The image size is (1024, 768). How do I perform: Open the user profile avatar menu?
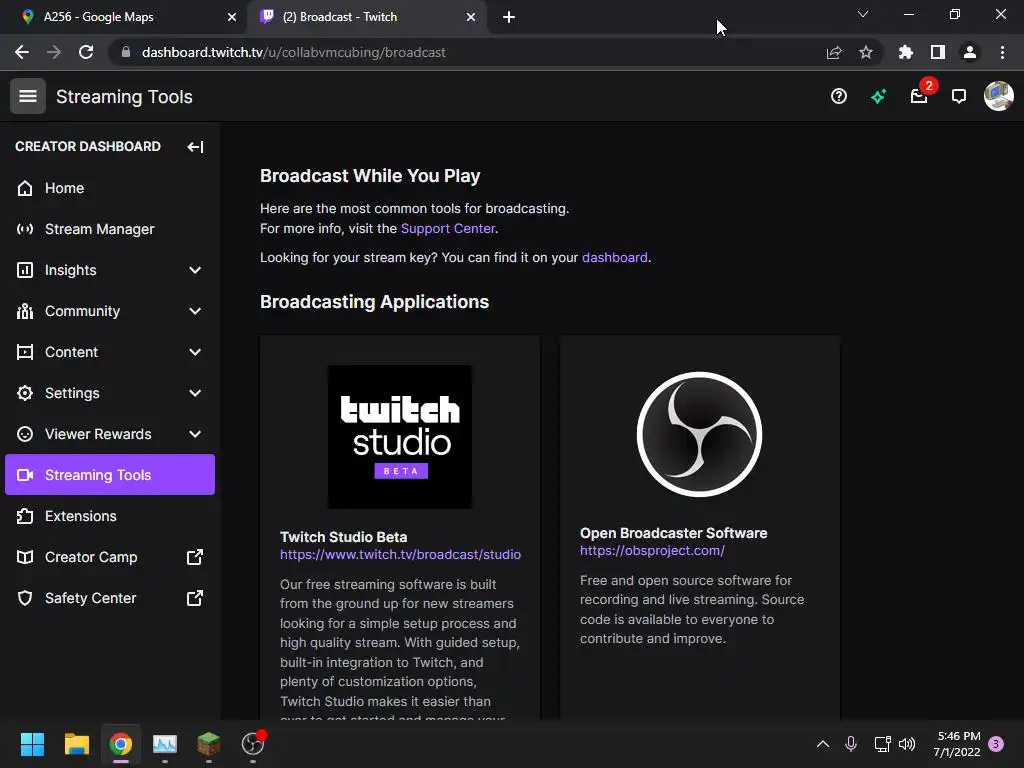pyautogui.click(x=999, y=96)
